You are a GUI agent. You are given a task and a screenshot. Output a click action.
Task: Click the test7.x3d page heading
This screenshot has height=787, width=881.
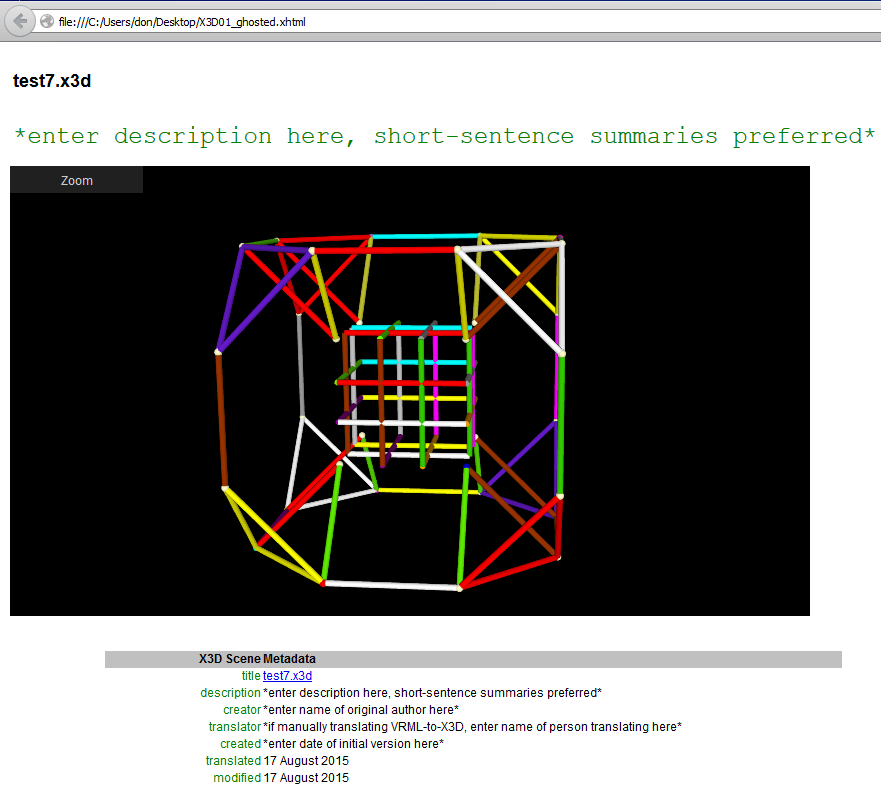pos(52,81)
